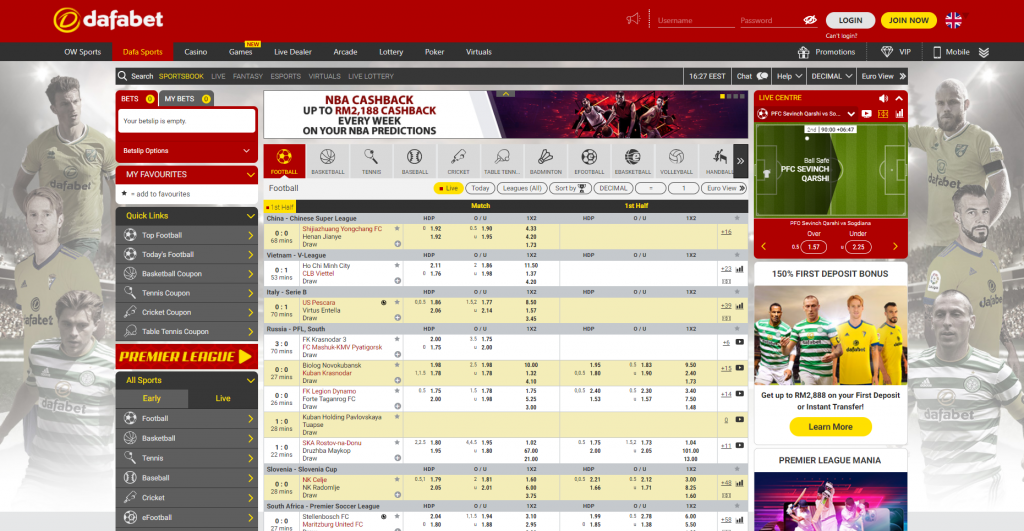Open the Leagues (All) filter

[522, 188]
